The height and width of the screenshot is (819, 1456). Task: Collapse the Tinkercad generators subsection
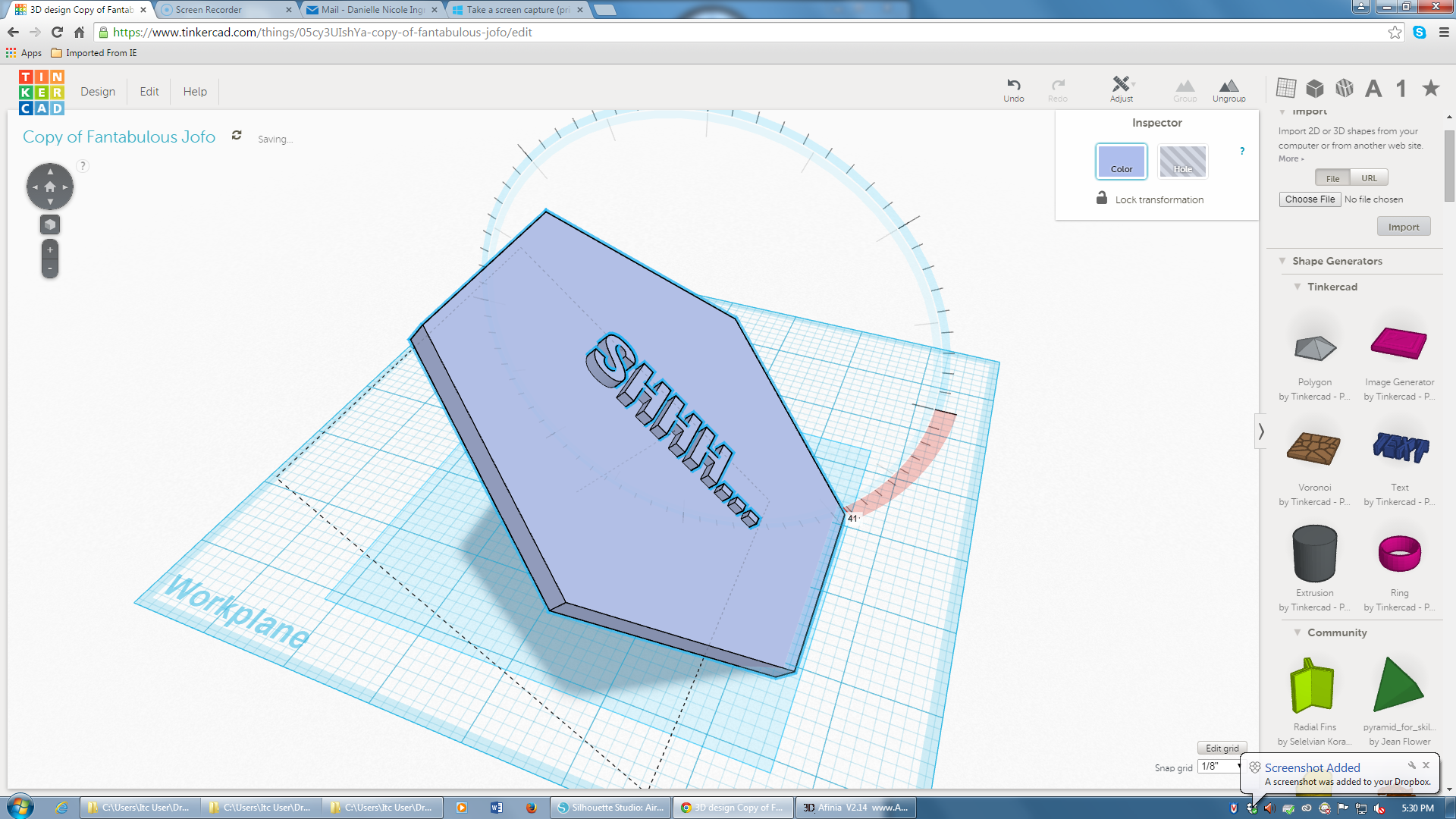coord(1298,287)
